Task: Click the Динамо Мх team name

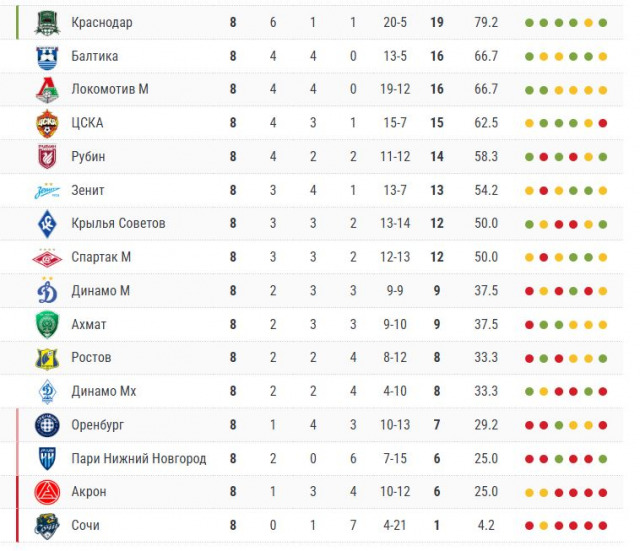Action: tap(103, 391)
